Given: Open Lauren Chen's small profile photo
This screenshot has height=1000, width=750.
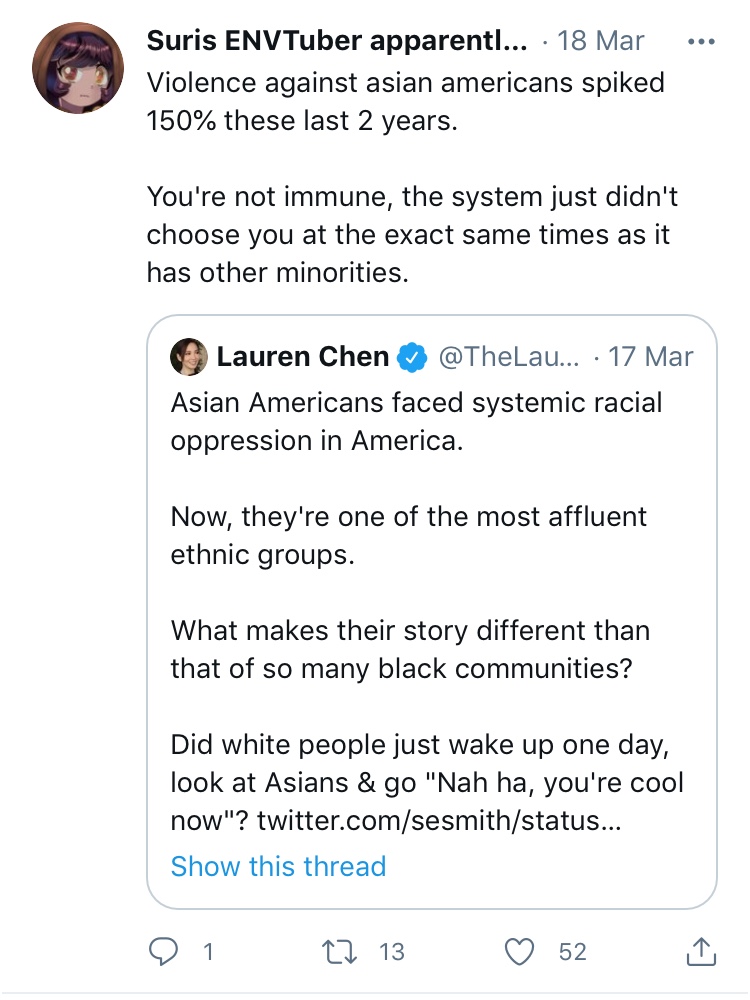Looking at the screenshot, I should tap(189, 357).
